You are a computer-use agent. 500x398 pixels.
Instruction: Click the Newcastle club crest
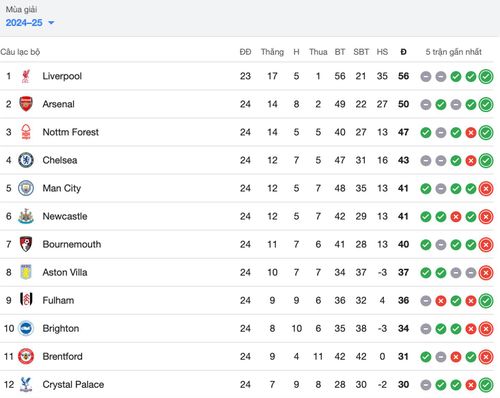[26, 216]
